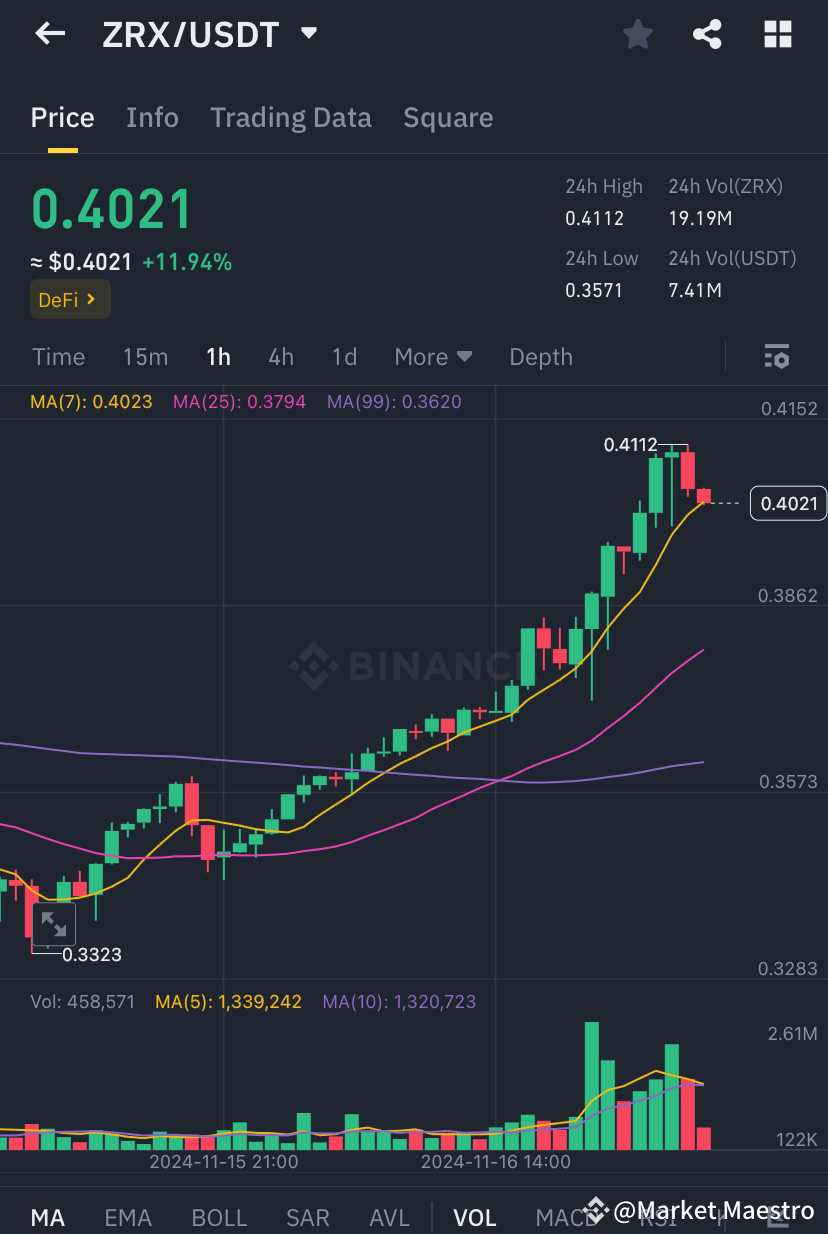Image resolution: width=828 pixels, height=1234 pixels.
Task: Tap the back arrow to exit chart
Action: (x=48, y=34)
